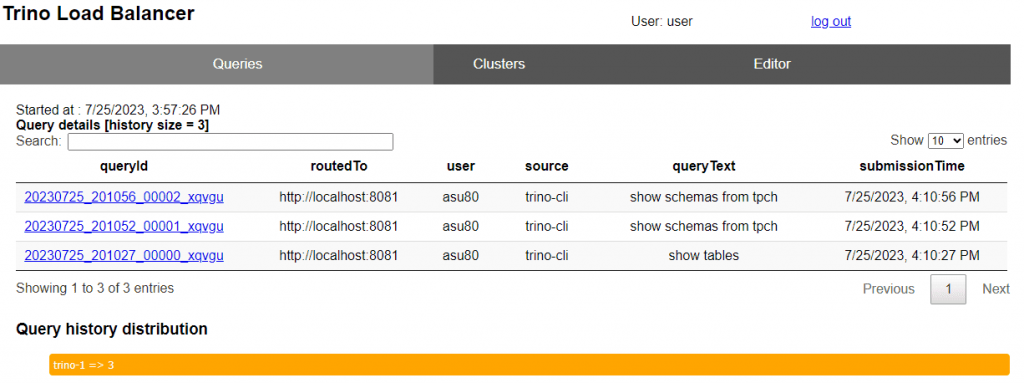The height and width of the screenshot is (383, 1024).
Task: Sort table by queryId column
Action: coord(124,166)
